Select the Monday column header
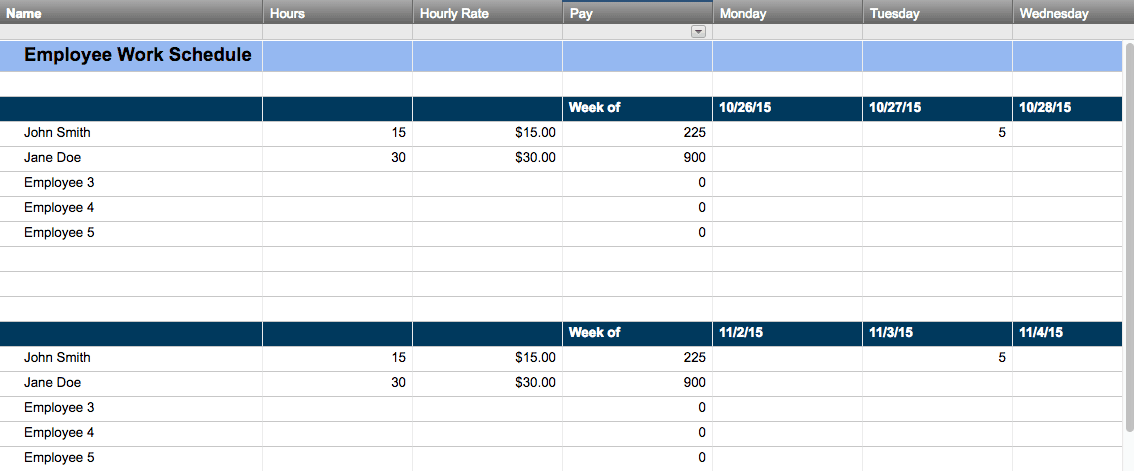The image size is (1134, 471). [x=788, y=13]
